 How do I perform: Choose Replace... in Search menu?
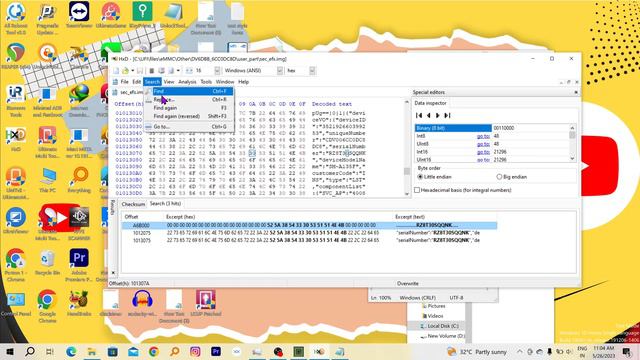pos(189,100)
